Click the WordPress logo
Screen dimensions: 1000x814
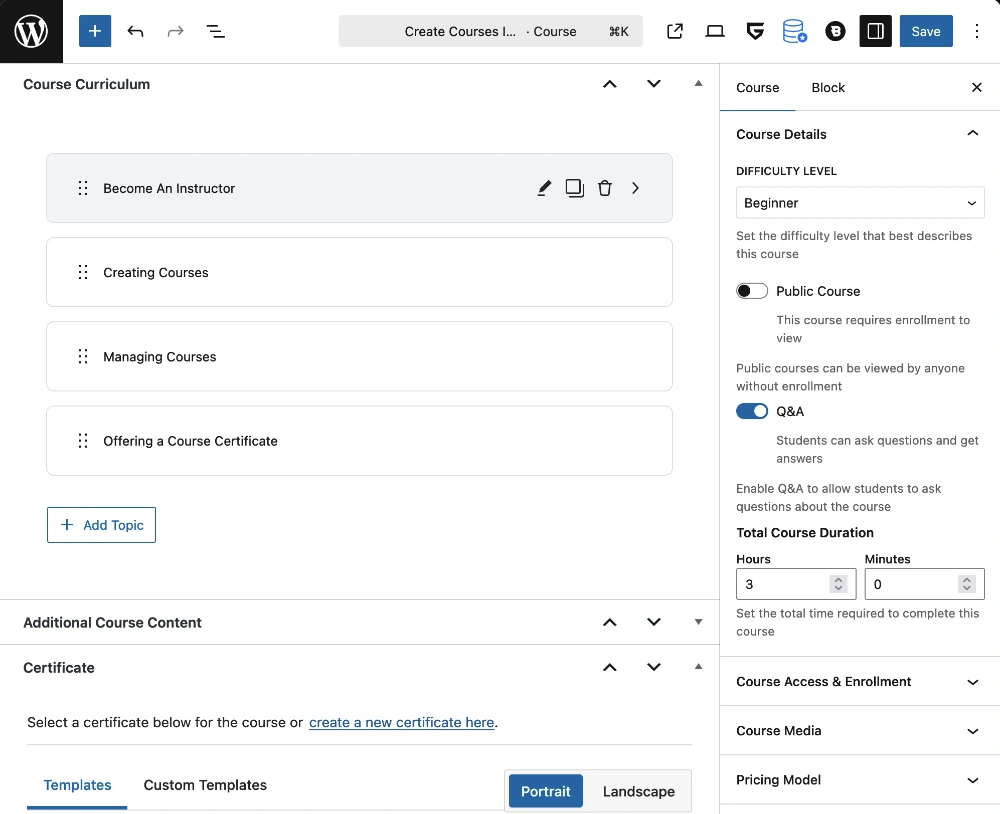(31, 32)
